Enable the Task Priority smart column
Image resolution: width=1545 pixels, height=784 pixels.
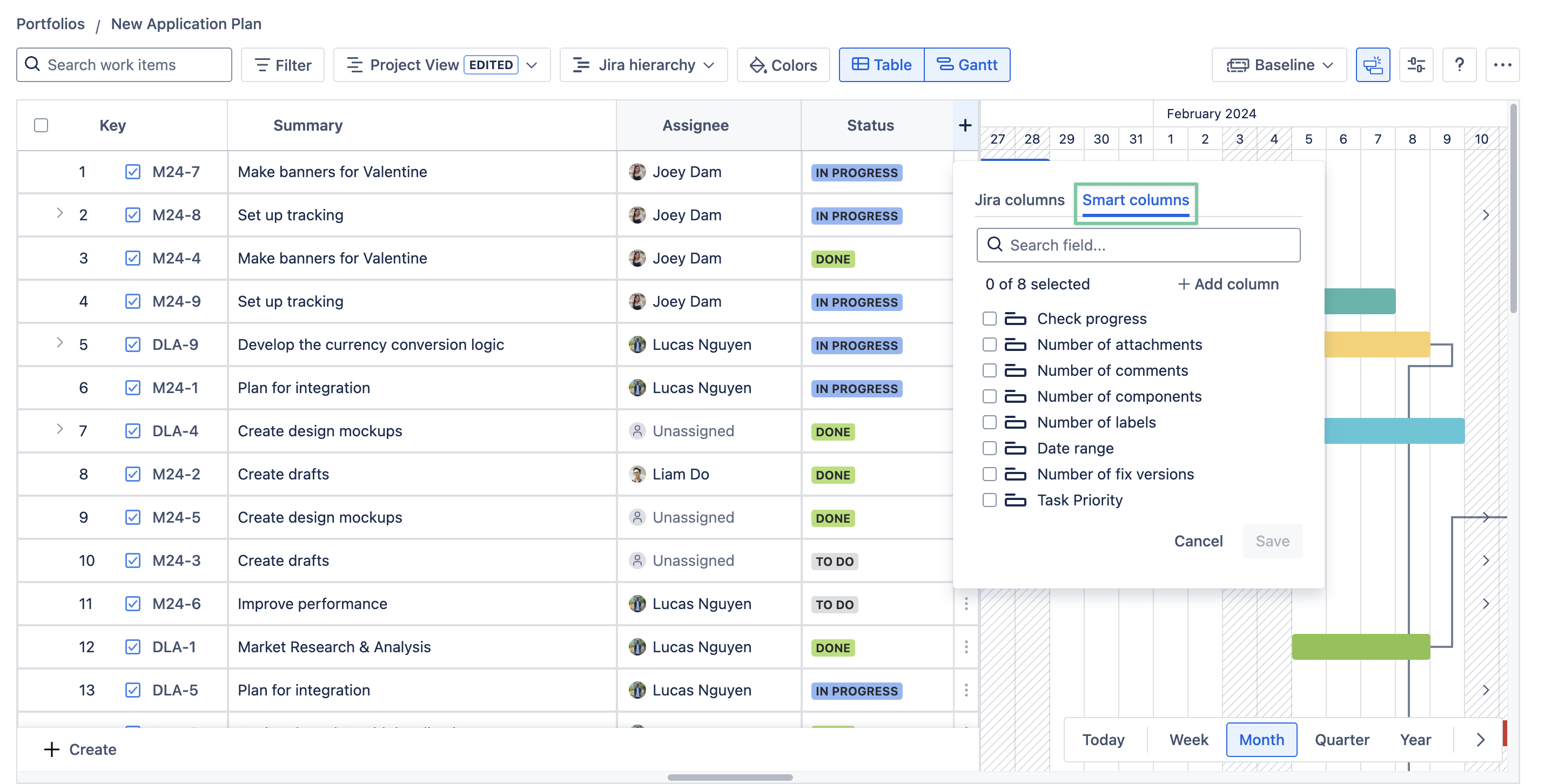click(989, 500)
